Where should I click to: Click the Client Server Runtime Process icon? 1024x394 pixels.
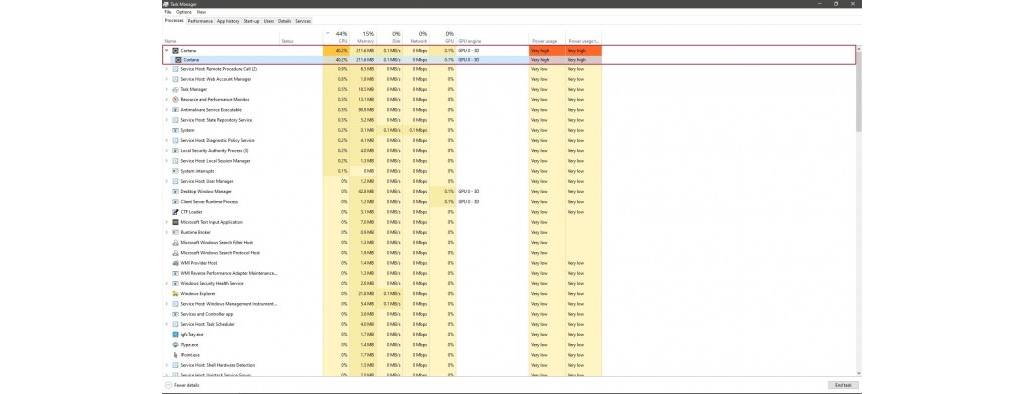click(175, 201)
